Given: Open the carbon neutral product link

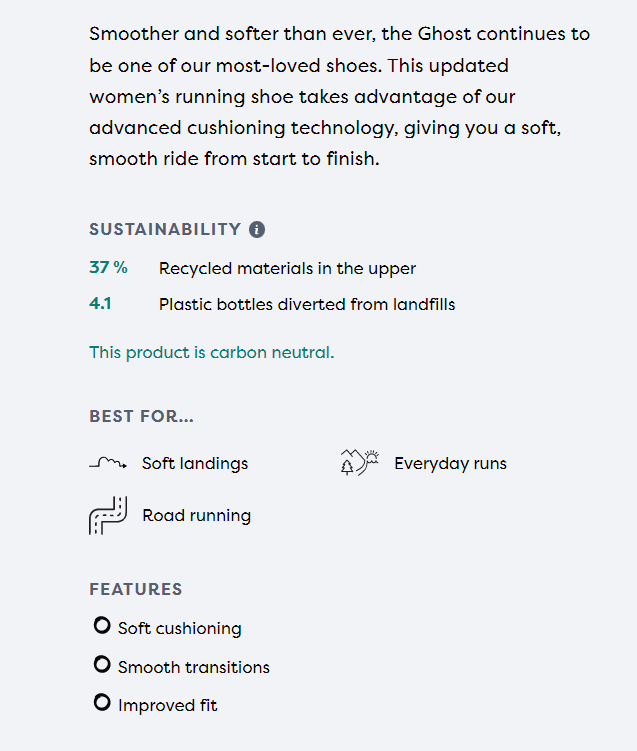Looking at the screenshot, I should pyautogui.click(x=211, y=352).
